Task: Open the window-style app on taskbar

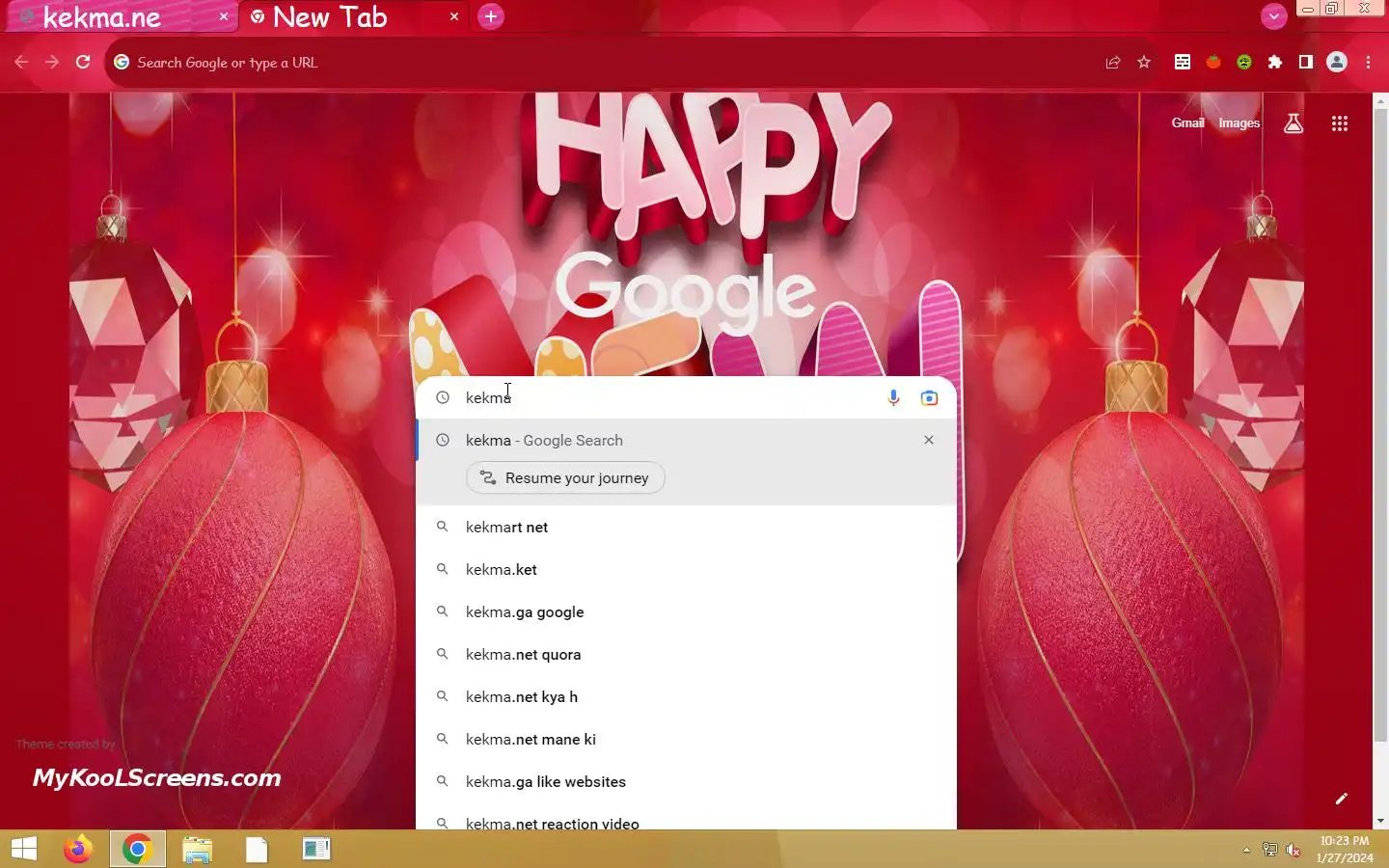Action: (315, 849)
